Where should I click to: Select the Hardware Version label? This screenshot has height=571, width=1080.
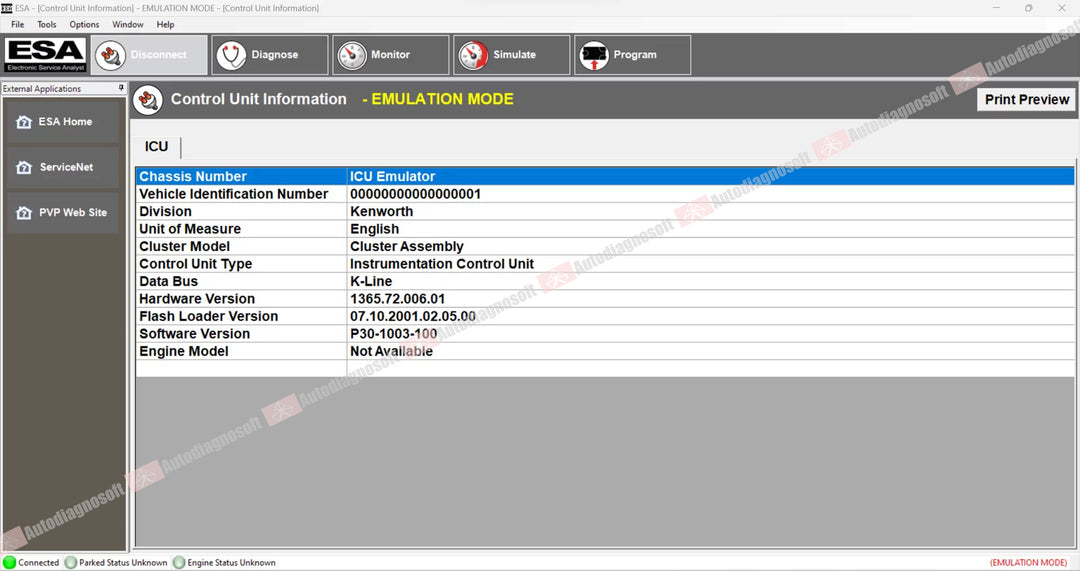[197, 299]
